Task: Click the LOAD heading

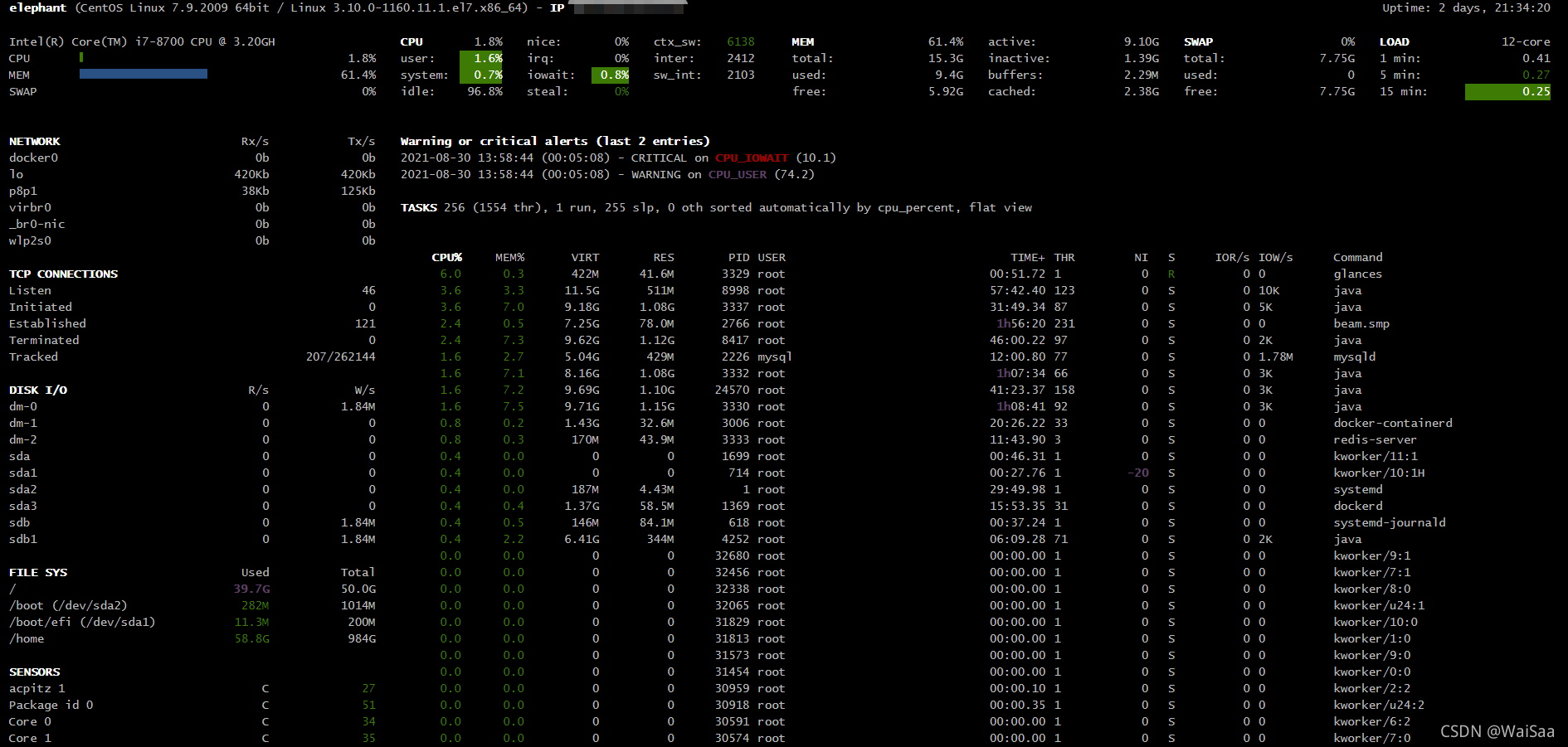Action: point(1395,41)
